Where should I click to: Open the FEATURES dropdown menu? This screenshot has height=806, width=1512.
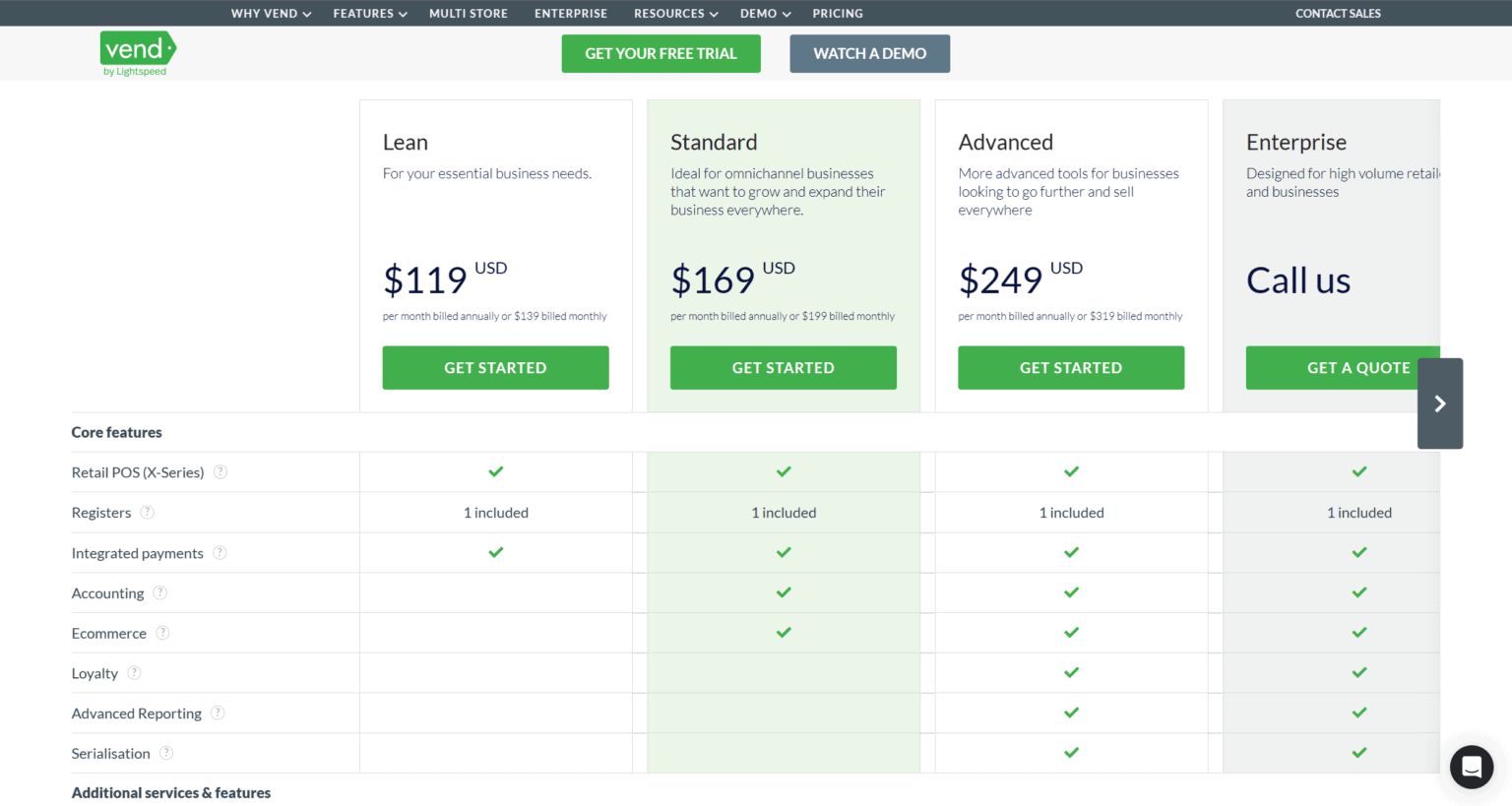370,13
